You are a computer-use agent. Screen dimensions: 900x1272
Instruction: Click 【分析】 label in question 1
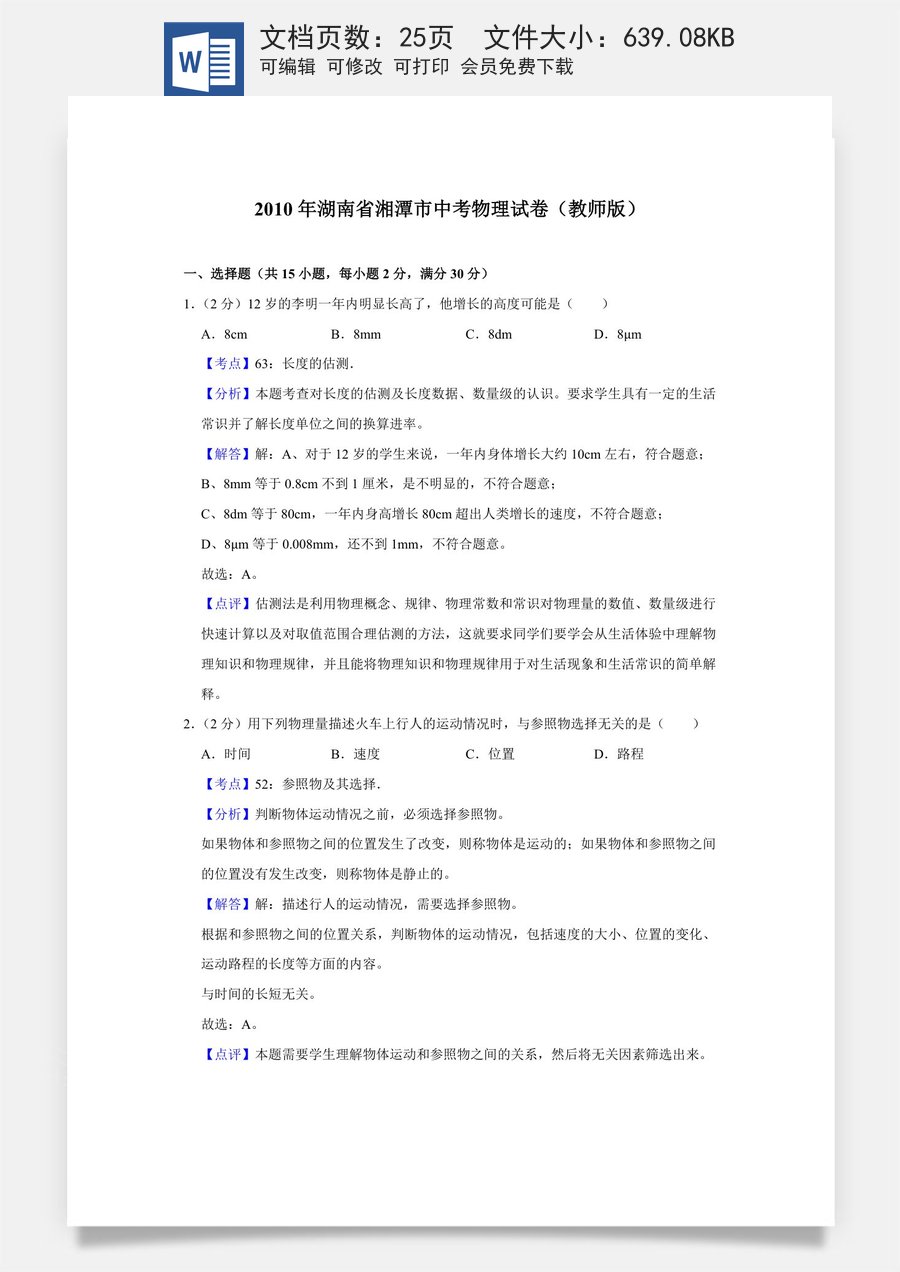point(229,394)
